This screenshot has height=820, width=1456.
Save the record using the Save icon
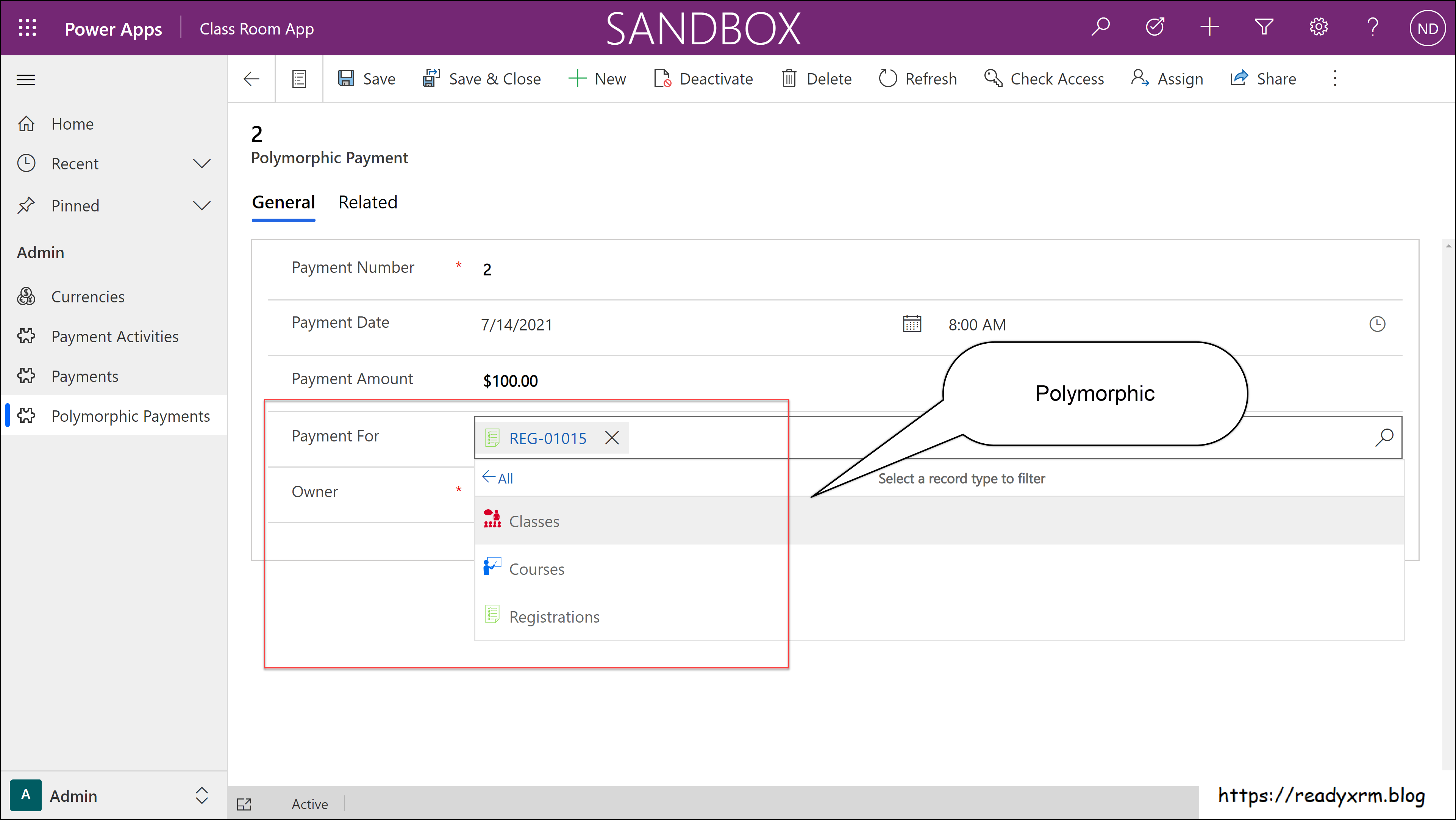tap(366, 78)
